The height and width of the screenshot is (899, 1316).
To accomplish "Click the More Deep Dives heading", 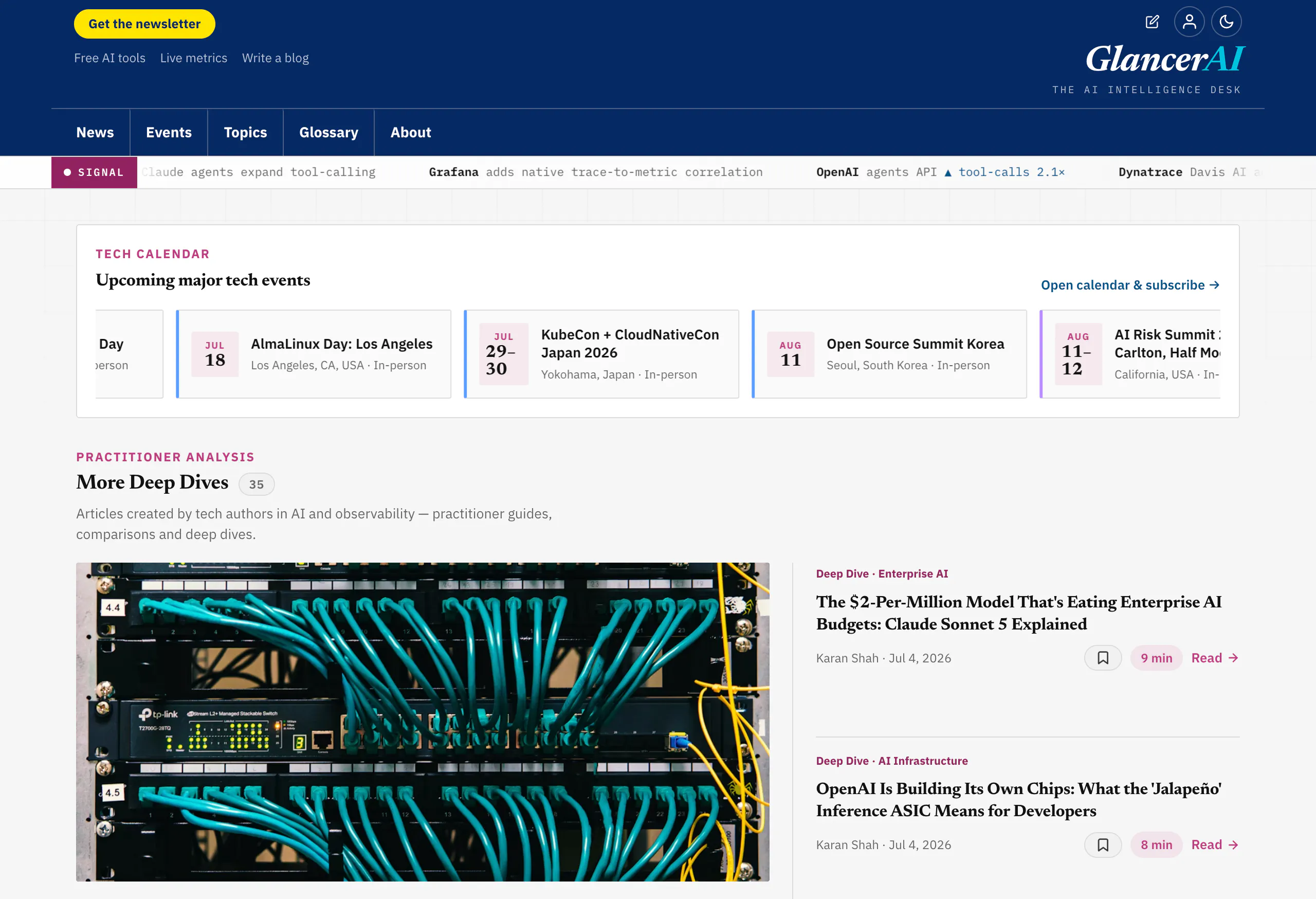I will point(152,482).
